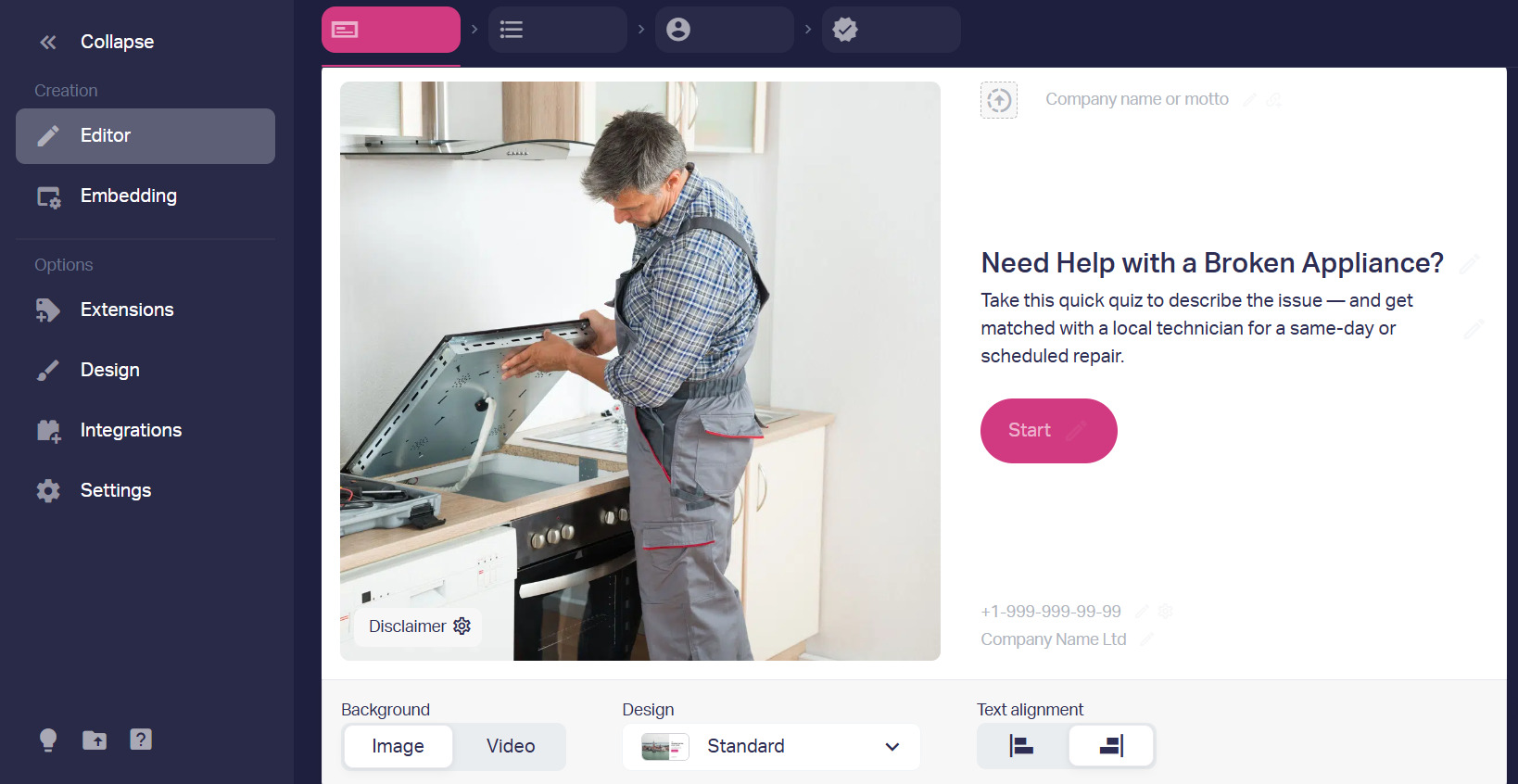The height and width of the screenshot is (784, 1518).
Task: Open Embedding in the sidebar
Action: click(145, 196)
